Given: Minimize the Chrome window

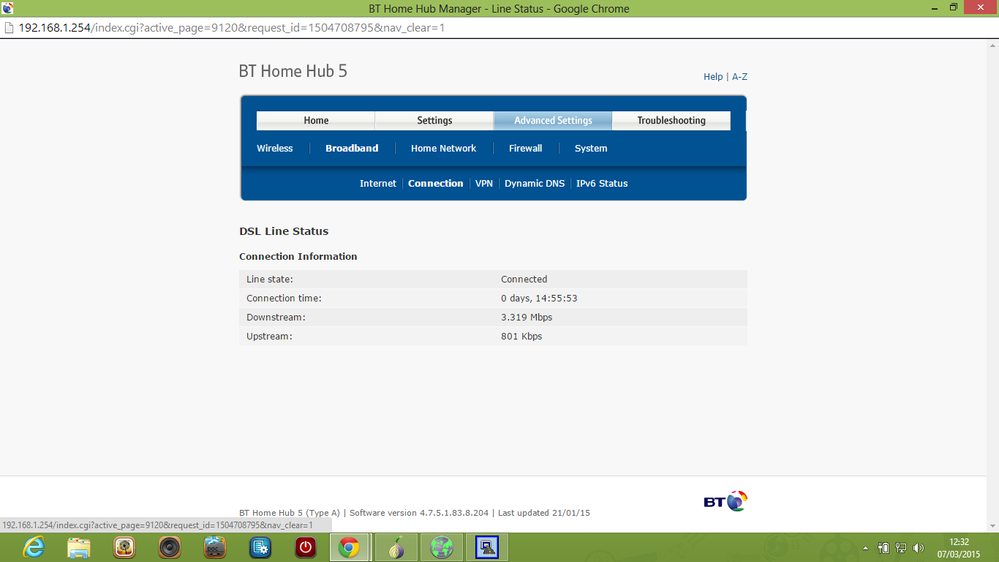Looking at the screenshot, I should click(x=934, y=8).
